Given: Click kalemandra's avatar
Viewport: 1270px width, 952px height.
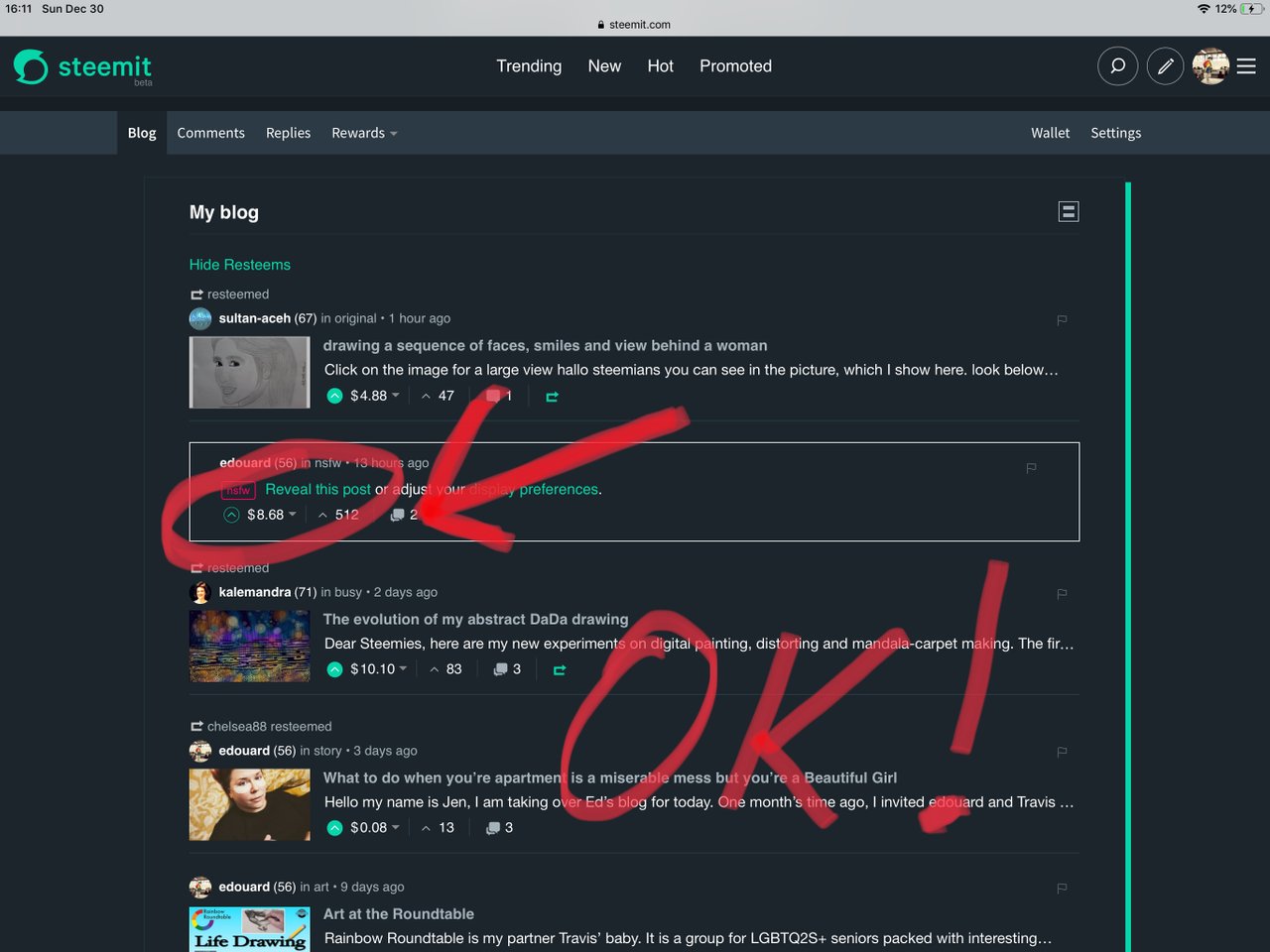Looking at the screenshot, I should point(200,592).
